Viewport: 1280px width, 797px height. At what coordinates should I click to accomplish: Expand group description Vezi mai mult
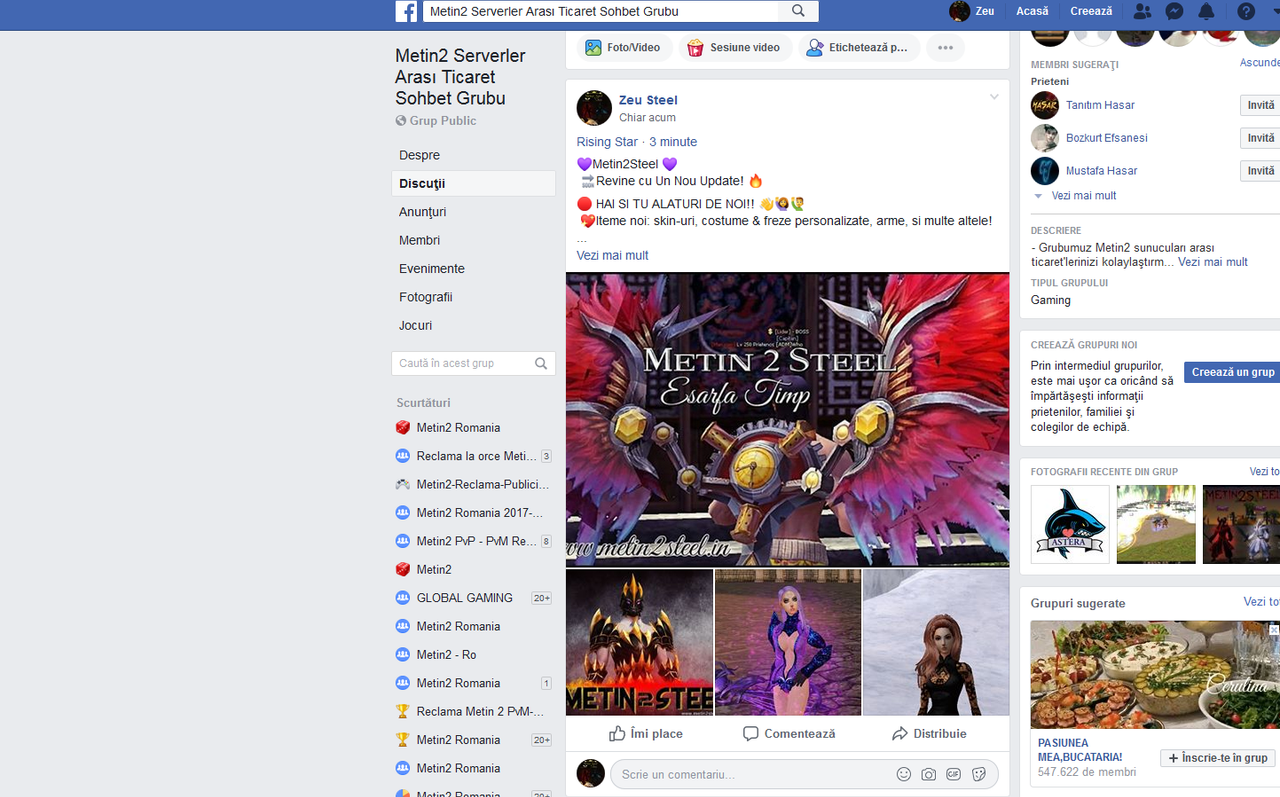click(1212, 262)
